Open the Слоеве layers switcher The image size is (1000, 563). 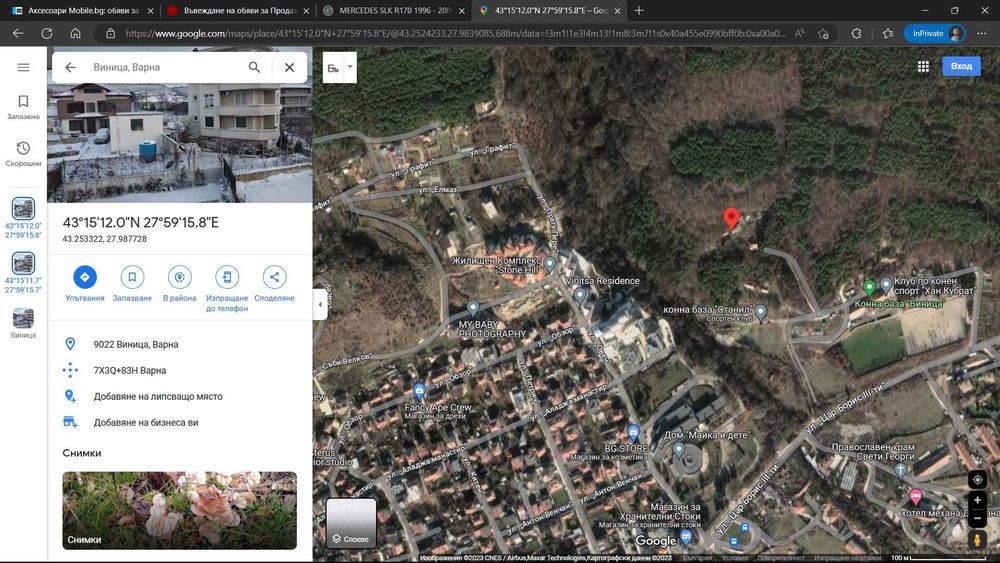coord(351,523)
